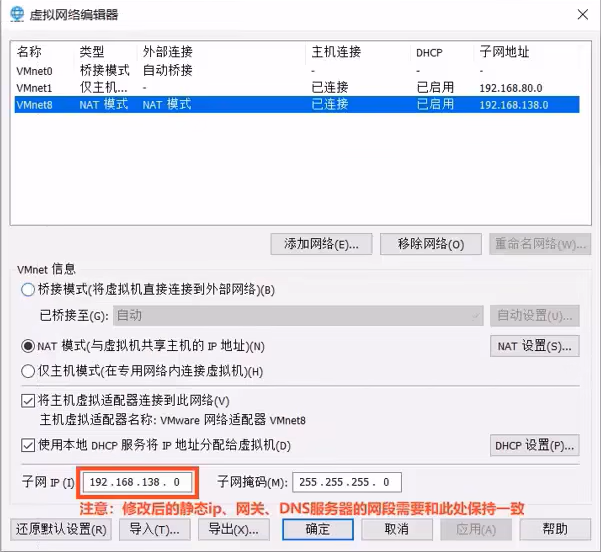The image size is (601, 552).
Task: Click the 添加网络 button
Action: (x=321, y=244)
